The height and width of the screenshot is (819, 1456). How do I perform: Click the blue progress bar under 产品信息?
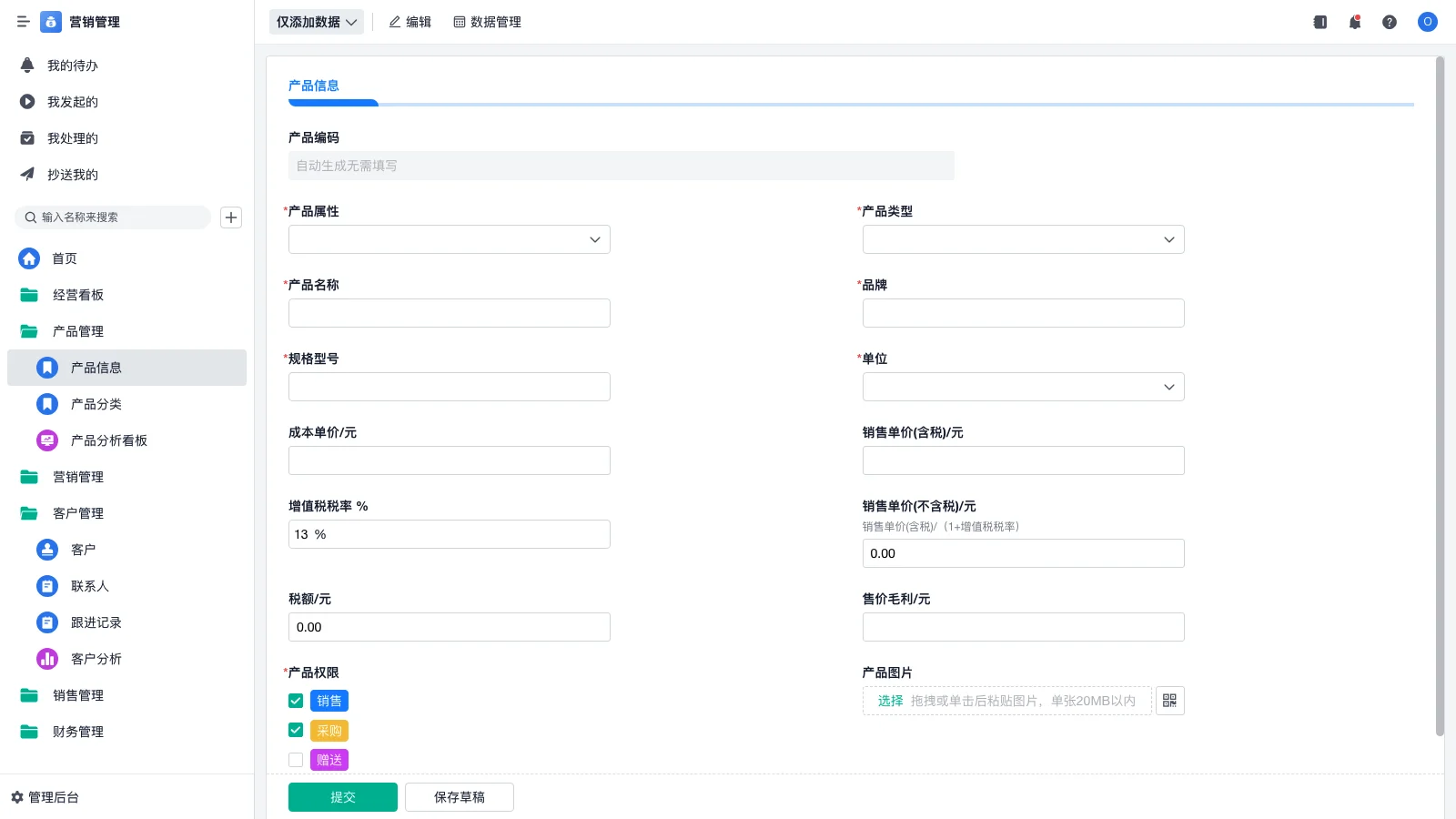332,103
